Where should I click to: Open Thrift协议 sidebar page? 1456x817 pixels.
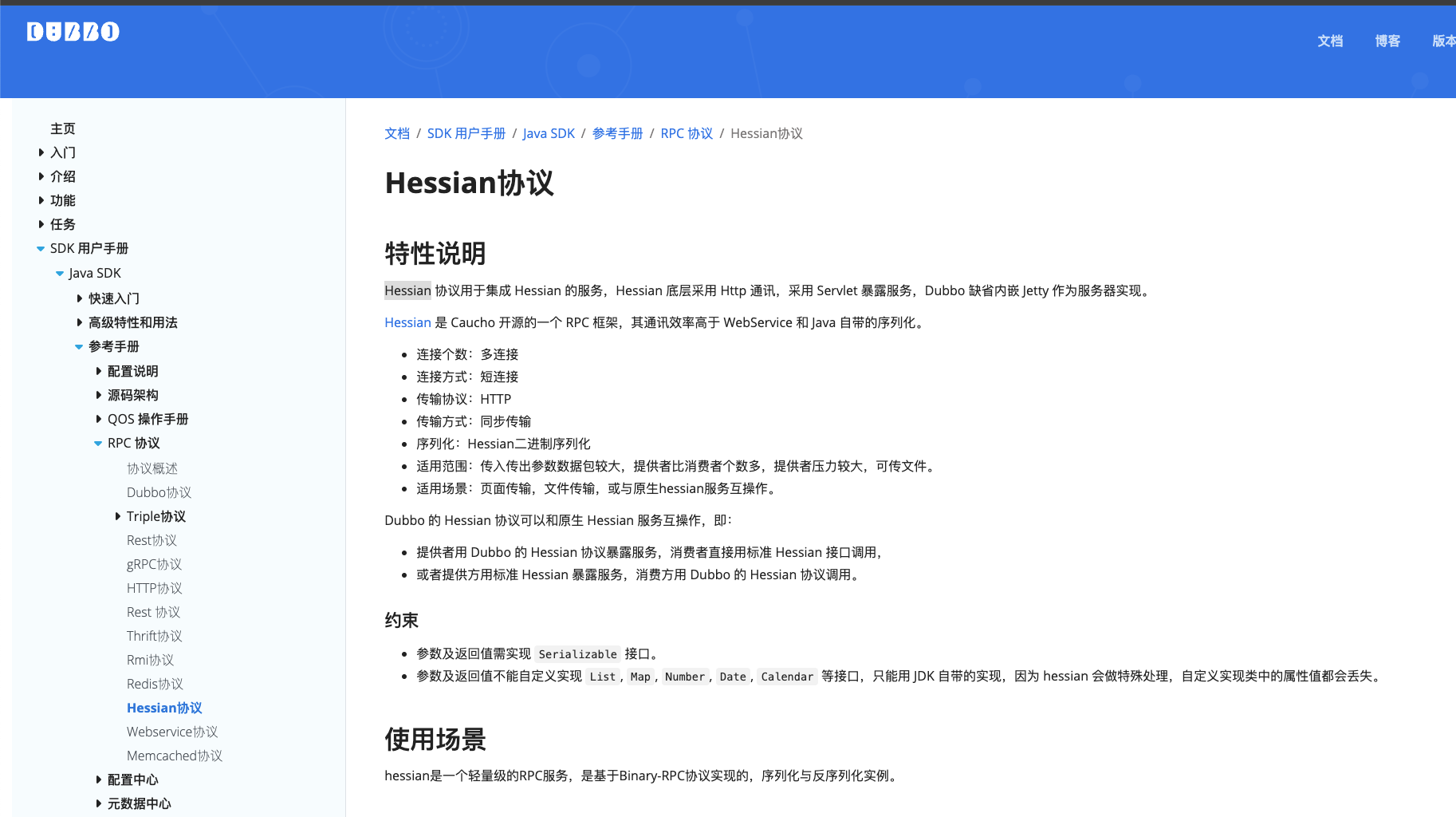pyautogui.click(x=154, y=636)
